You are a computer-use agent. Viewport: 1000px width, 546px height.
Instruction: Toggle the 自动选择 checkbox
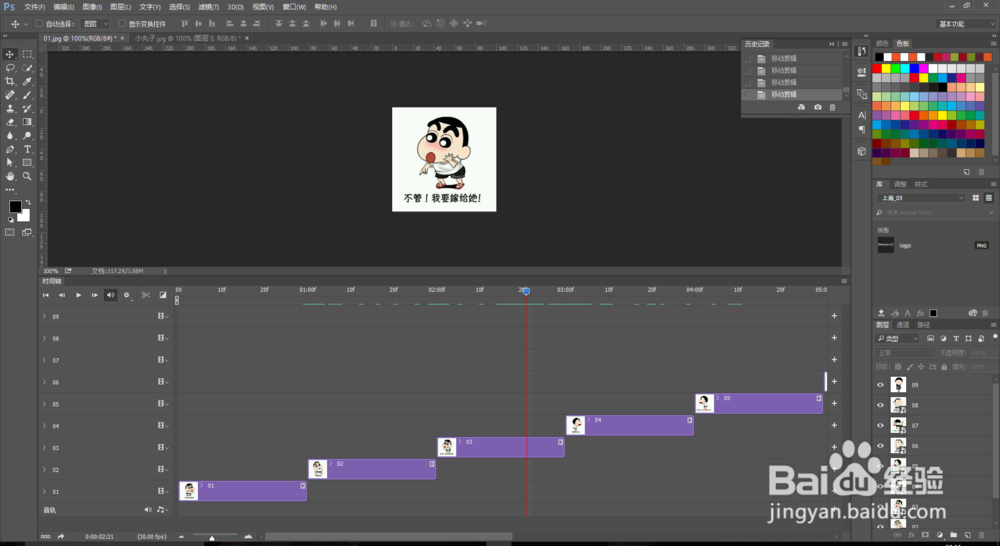click(x=40, y=24)
